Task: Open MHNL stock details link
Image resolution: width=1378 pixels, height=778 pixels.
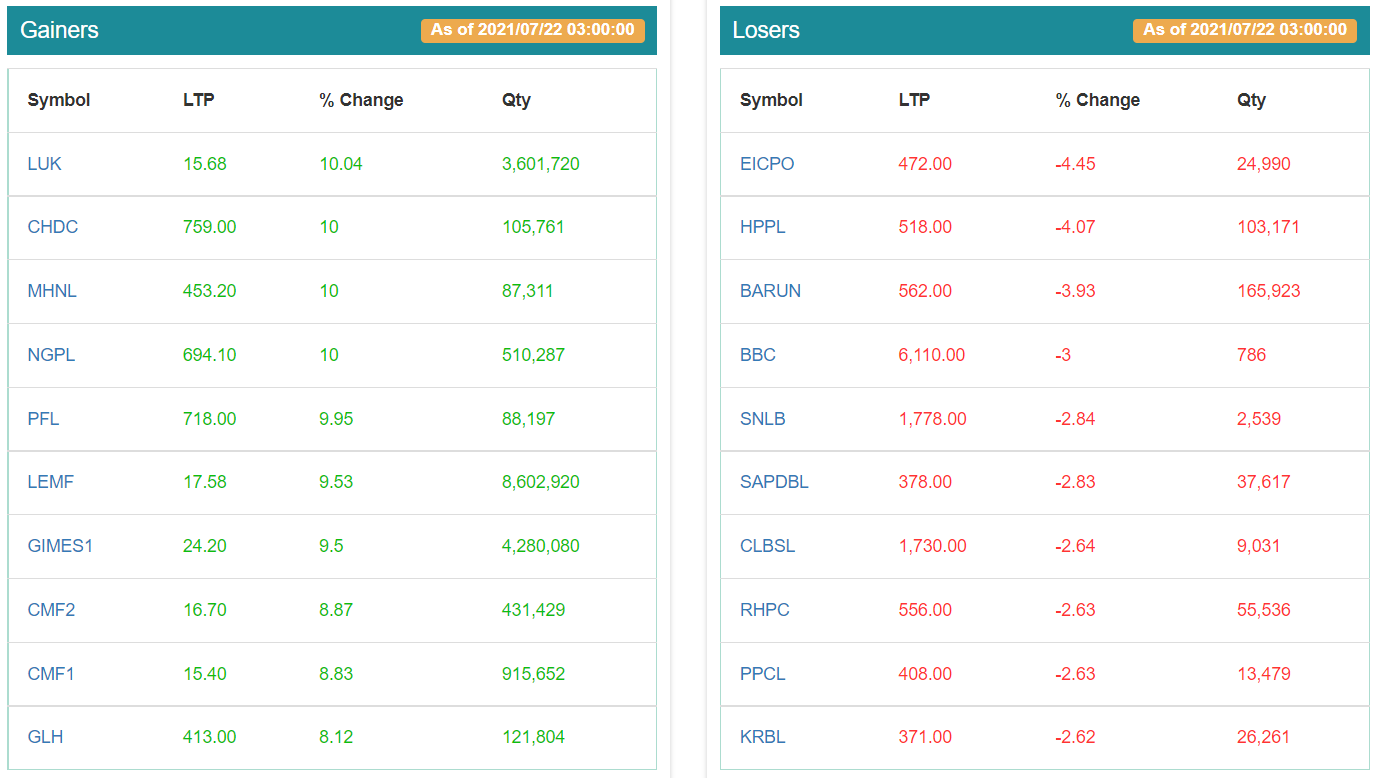Action: pyautogui.click(x=52, y=291)
